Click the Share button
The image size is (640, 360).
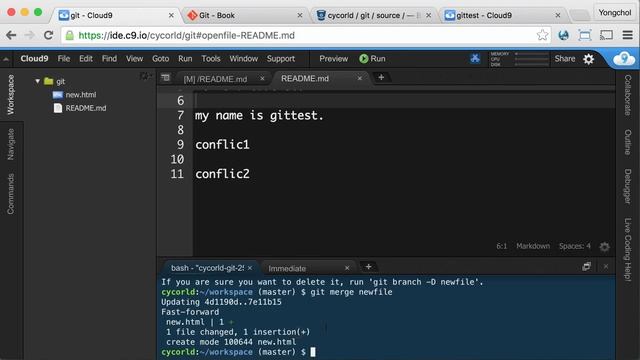coord(564,59)
